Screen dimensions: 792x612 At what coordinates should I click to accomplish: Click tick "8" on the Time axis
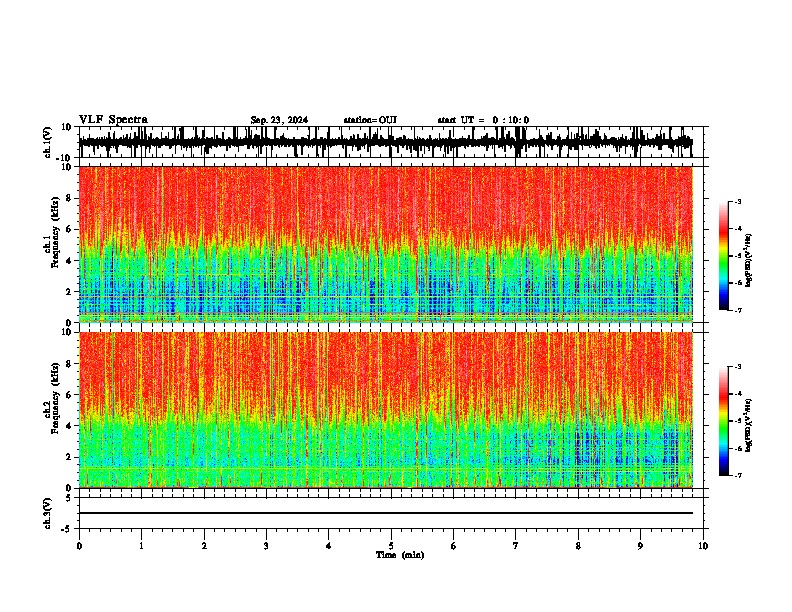point(578,546)
